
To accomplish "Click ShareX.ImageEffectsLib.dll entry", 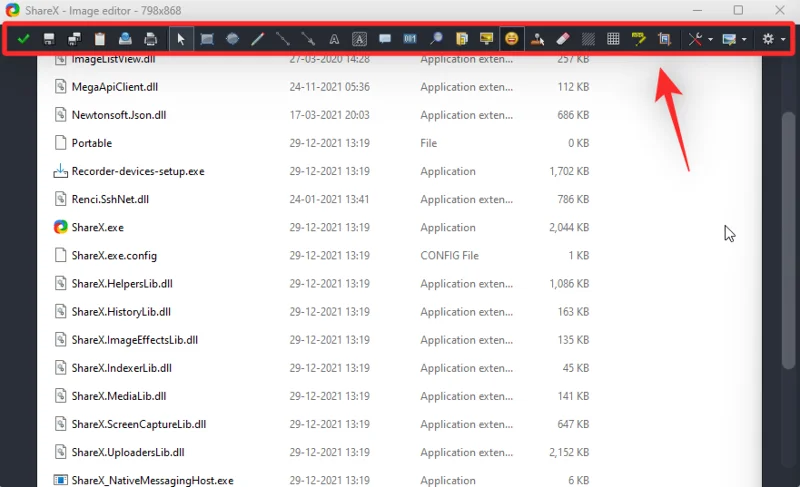I will pyautogui.click(x=135, y=340).
